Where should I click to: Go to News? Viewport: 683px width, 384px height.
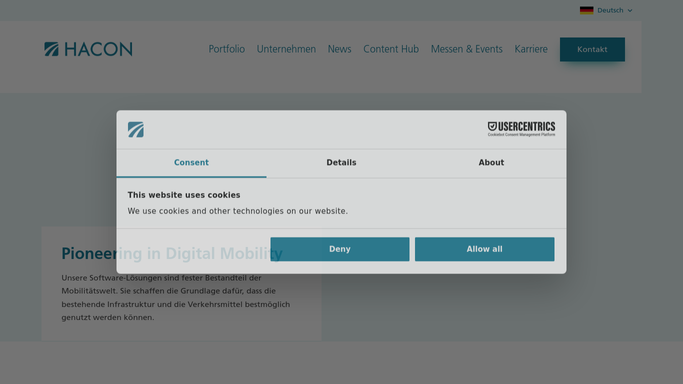339,49
